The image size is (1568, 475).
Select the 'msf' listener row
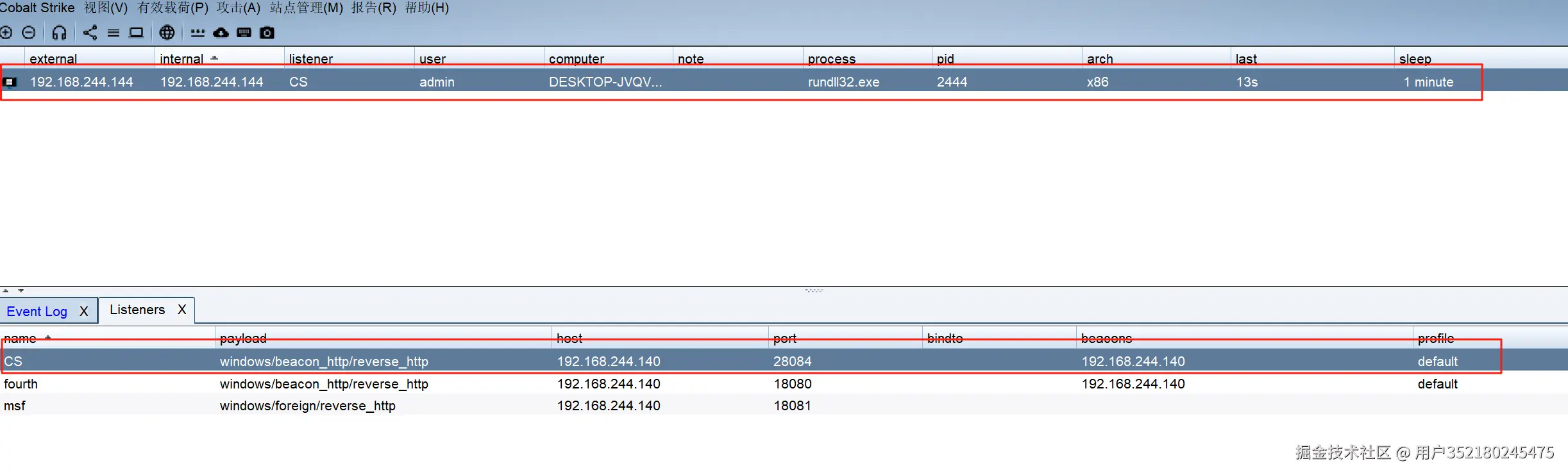click(784, 406)
